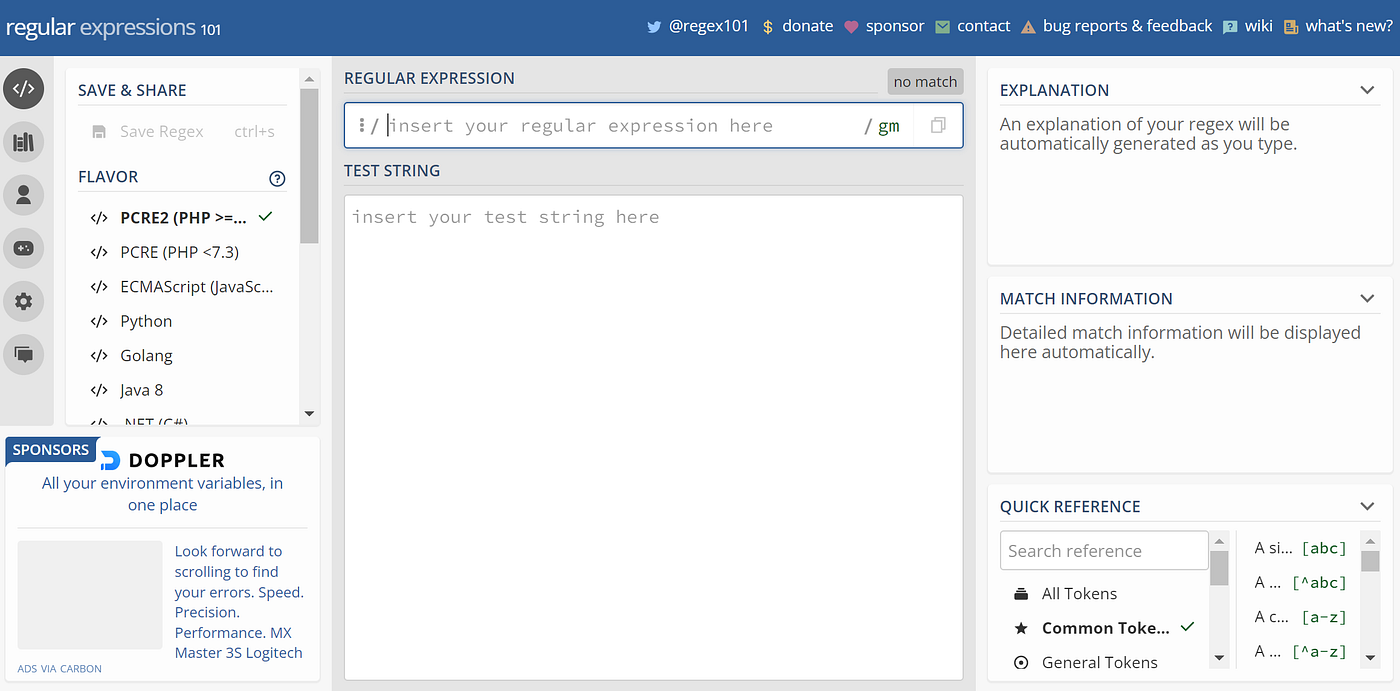The image size is (1400, 691).
Task: Focus the Search reference field
Action: click(x=1104, y=550)
